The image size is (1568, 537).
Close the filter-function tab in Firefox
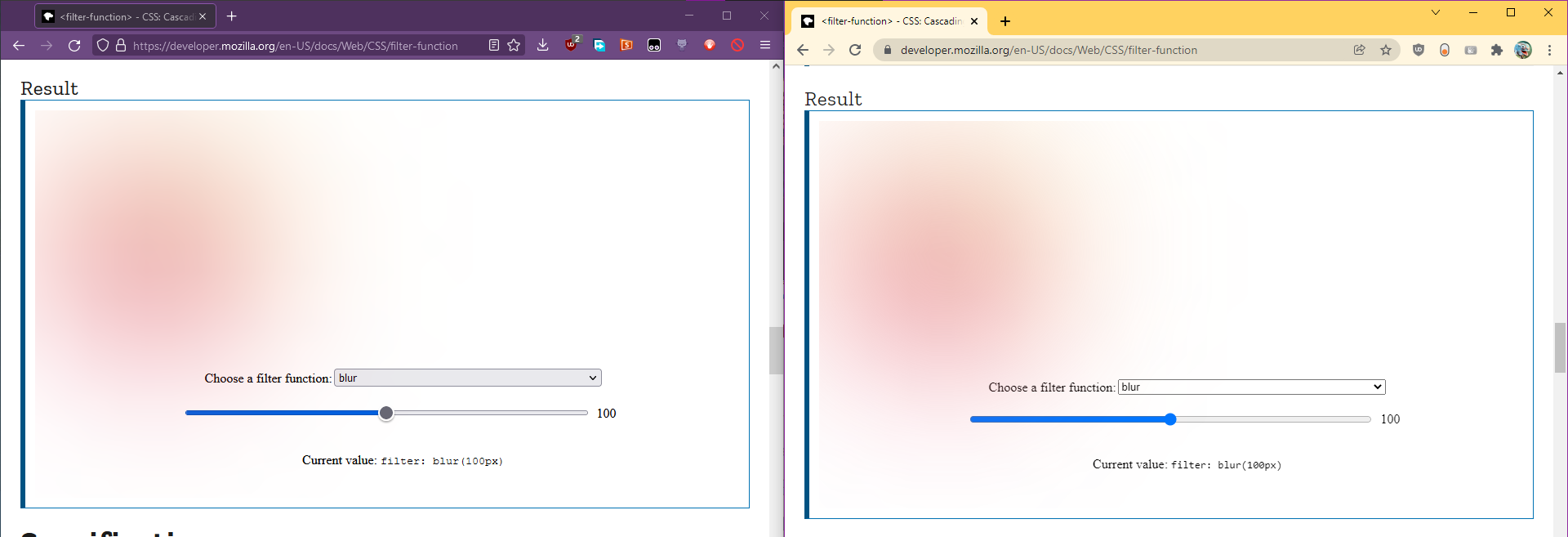click(203, 16)
